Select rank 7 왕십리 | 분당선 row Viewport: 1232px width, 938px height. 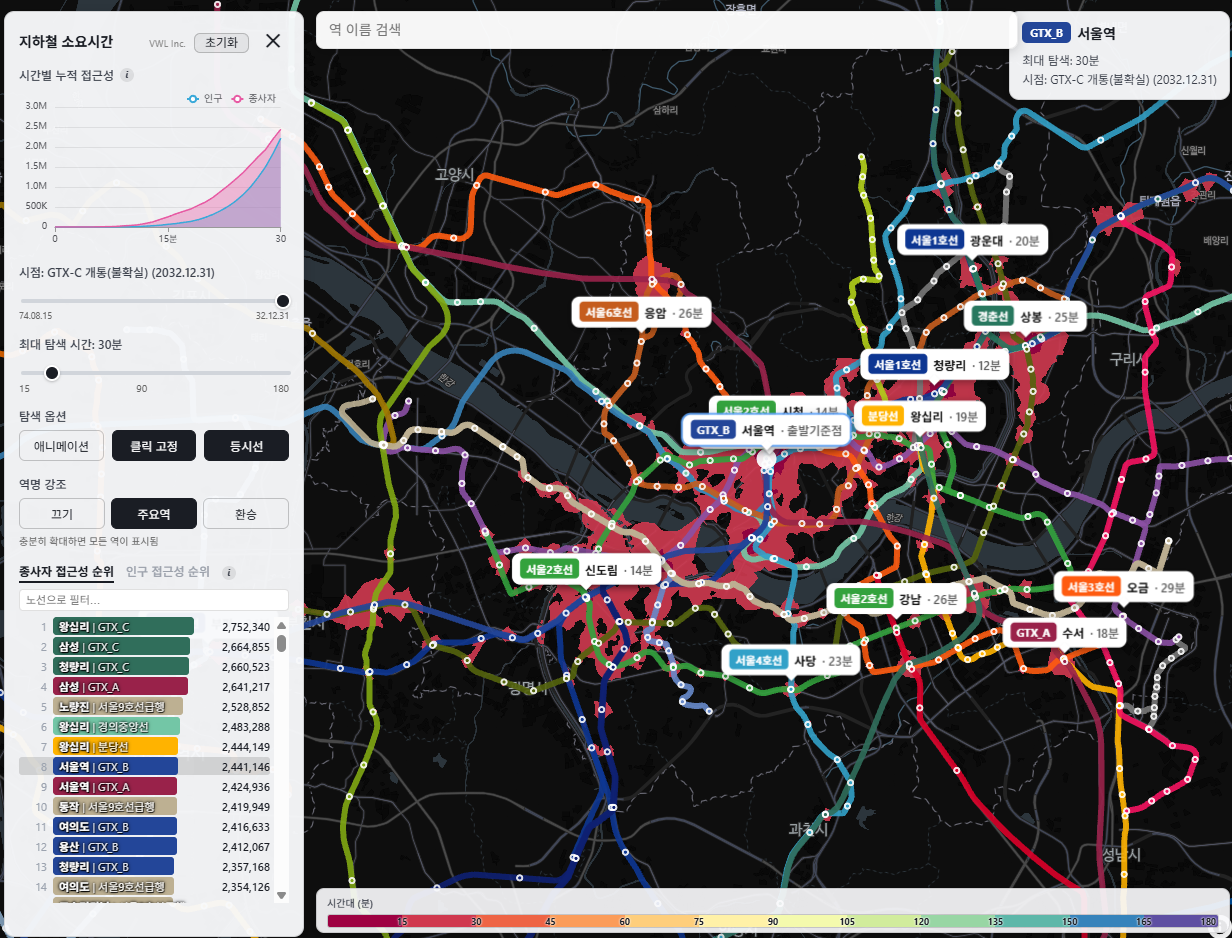tap(146, 747)
